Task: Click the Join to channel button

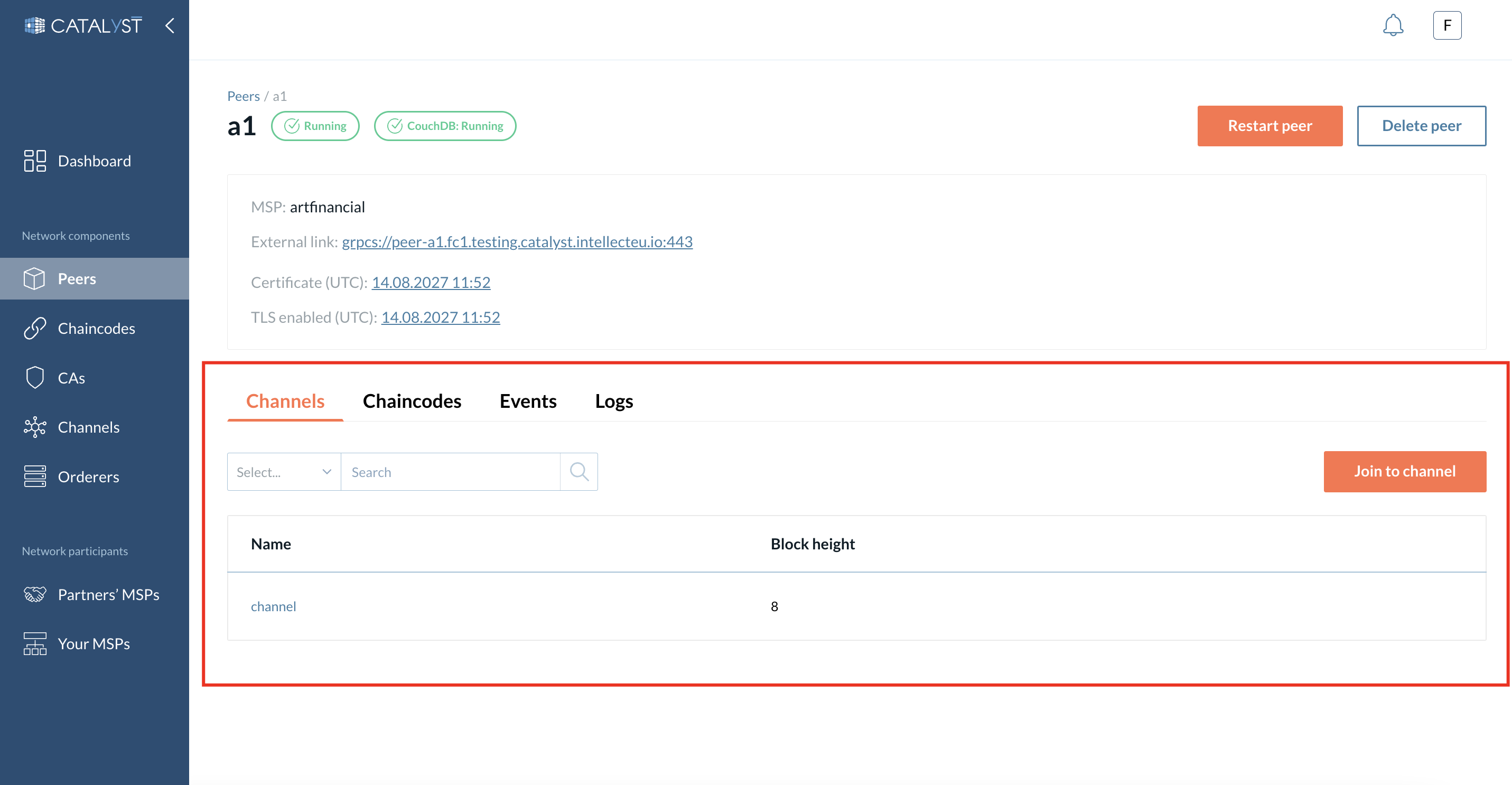Action: (x=1404, y=472)
